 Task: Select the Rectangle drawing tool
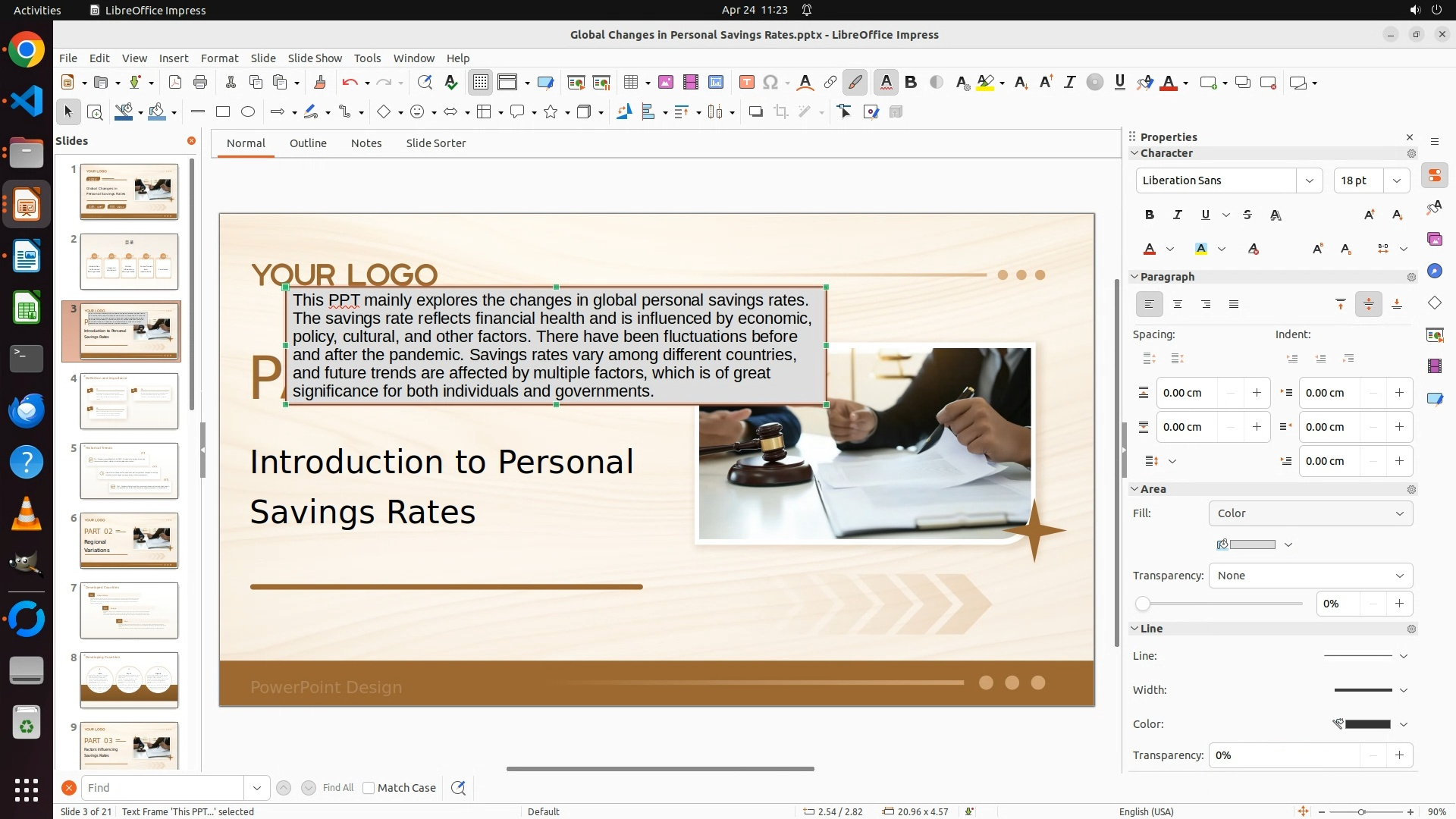click(x=223, y=112)
